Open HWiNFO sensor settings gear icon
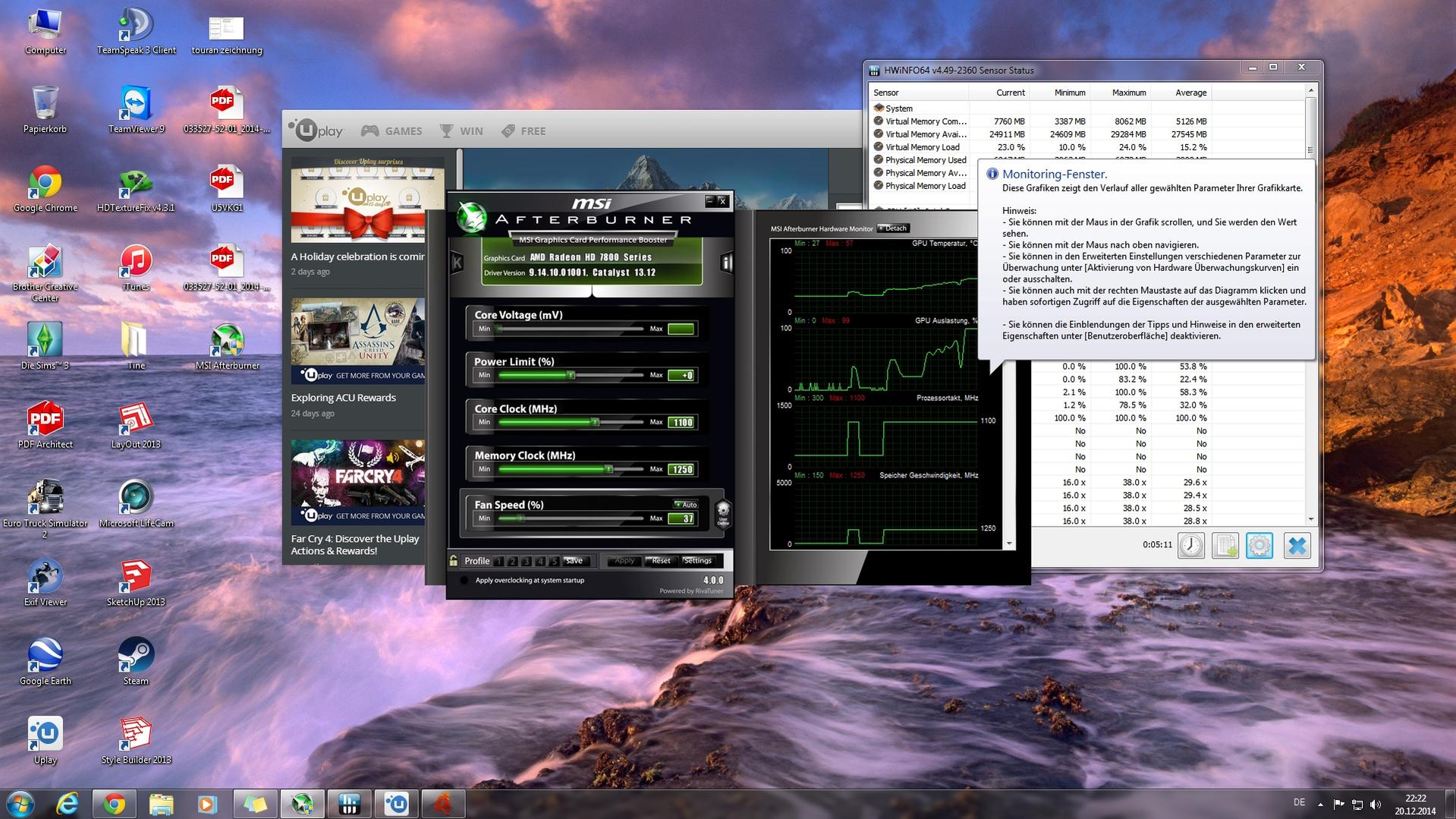Screen dimensions: 1456x819 [1259, 546]
